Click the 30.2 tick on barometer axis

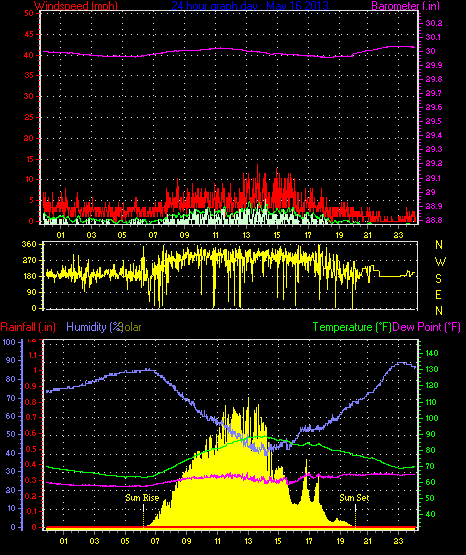tap(434, 23)
